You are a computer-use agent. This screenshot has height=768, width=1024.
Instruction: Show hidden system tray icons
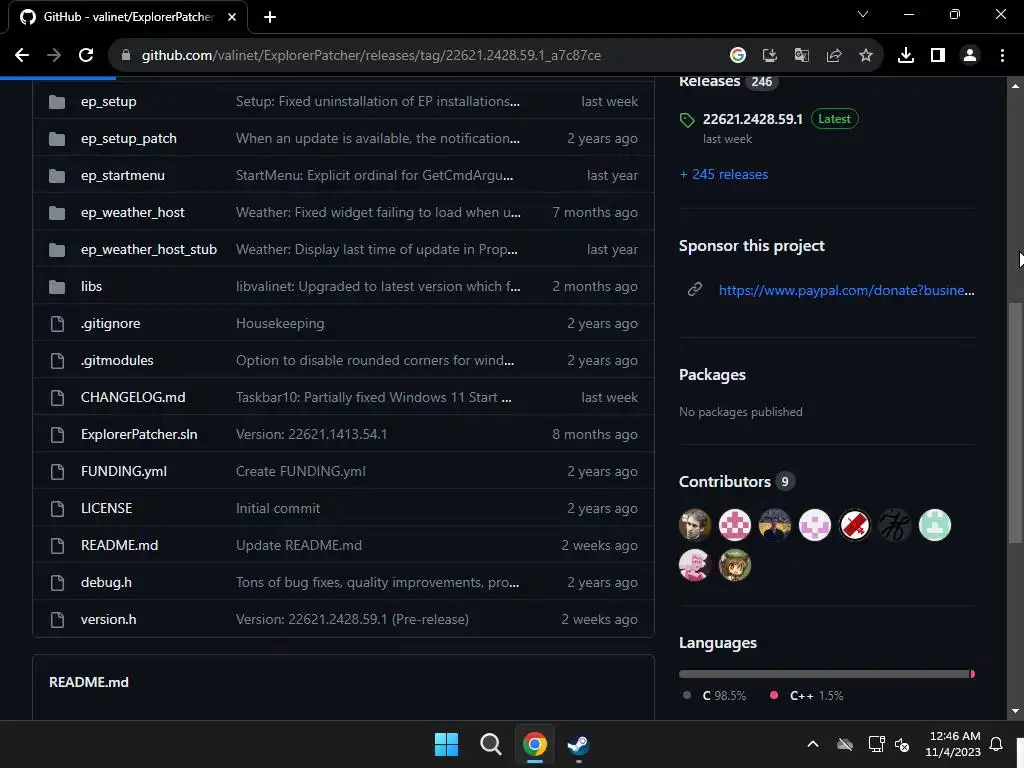812,744
